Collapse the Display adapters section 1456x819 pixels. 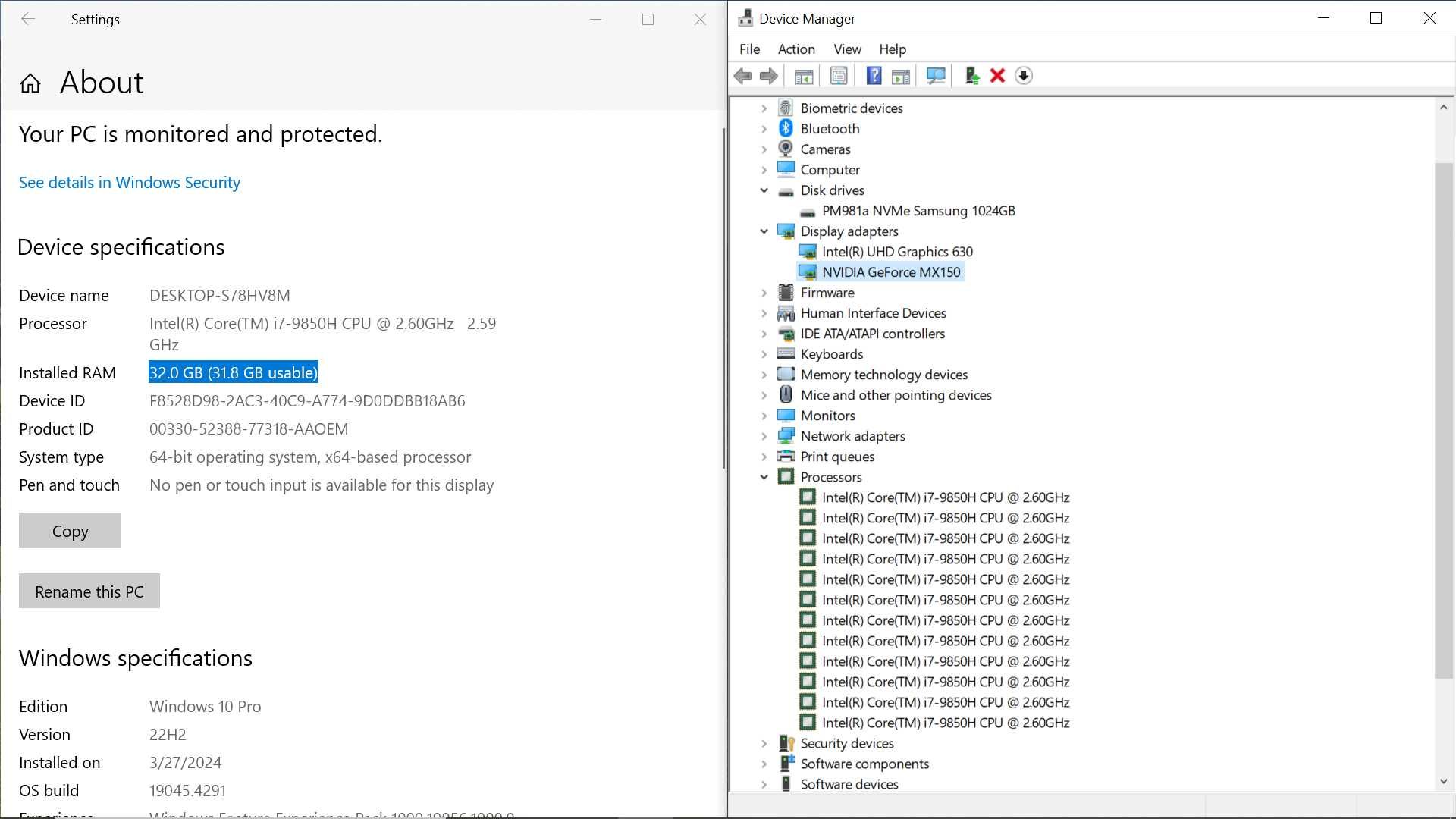[764, 231]
